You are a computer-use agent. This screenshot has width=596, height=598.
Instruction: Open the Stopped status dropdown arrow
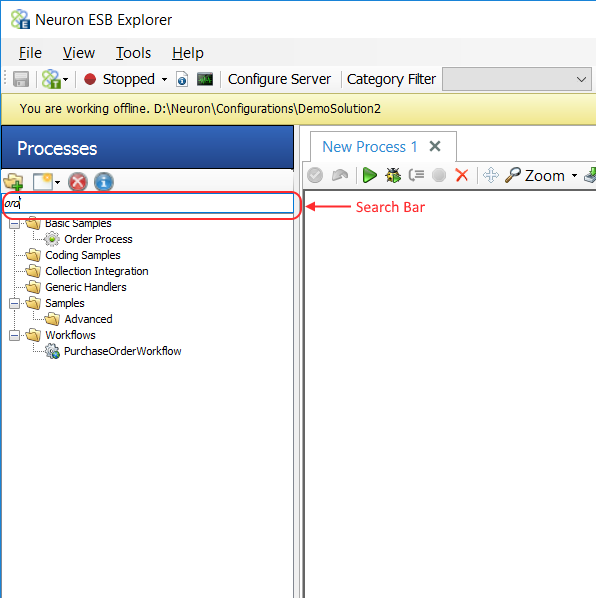pyautogui.click(x=164, y=79)
